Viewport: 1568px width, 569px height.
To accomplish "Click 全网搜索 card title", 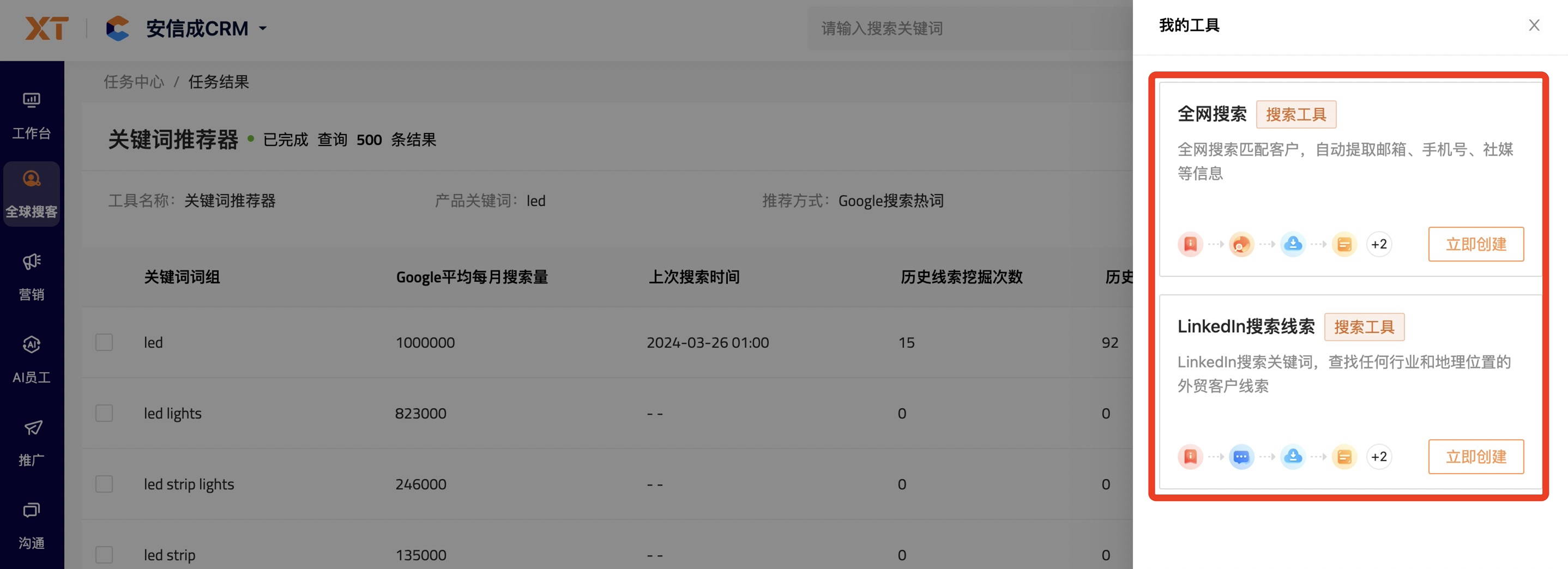I will click(1212, 114).
